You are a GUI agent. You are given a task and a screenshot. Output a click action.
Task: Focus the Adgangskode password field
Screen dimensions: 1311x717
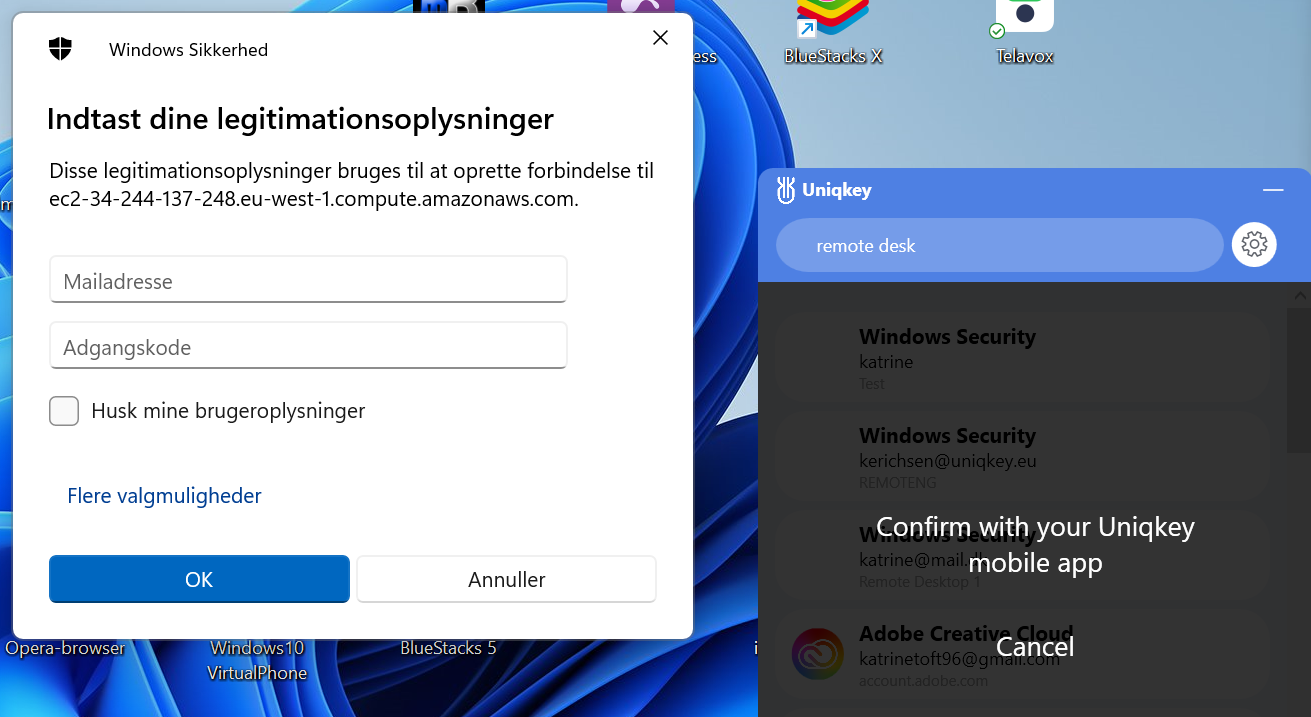(x=308, y=346)
